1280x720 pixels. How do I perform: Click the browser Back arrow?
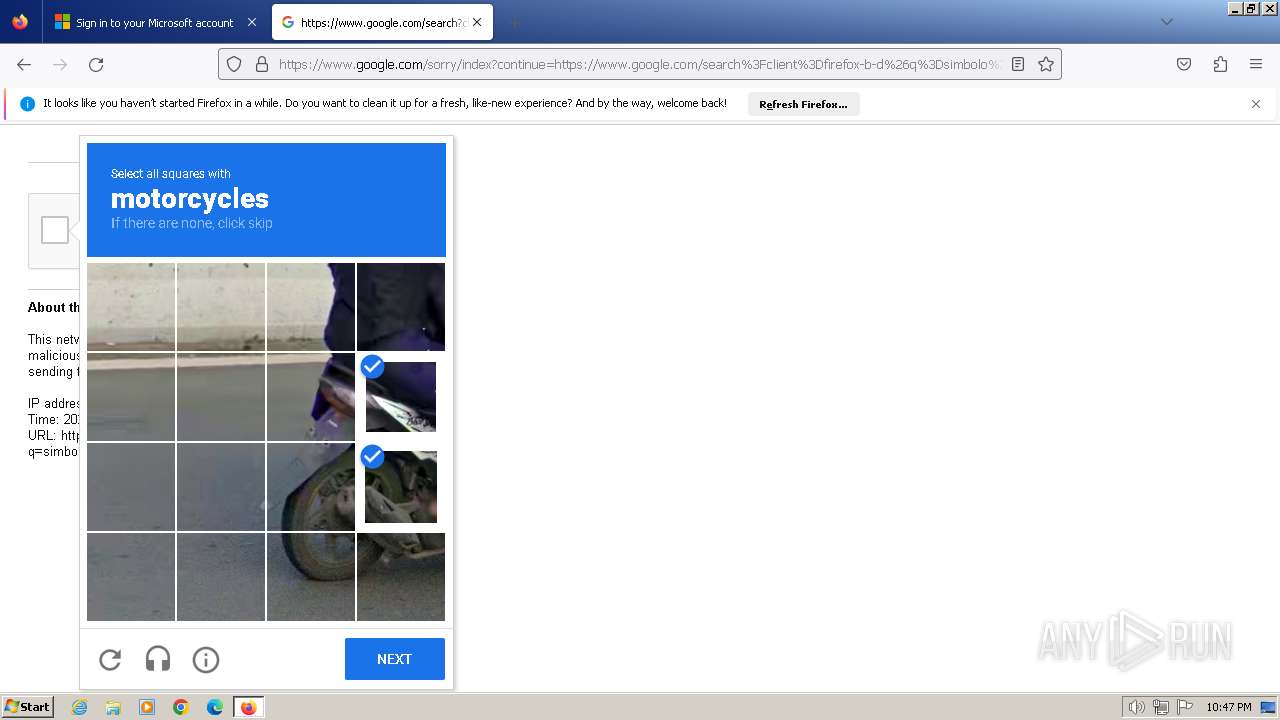[24, 64]
